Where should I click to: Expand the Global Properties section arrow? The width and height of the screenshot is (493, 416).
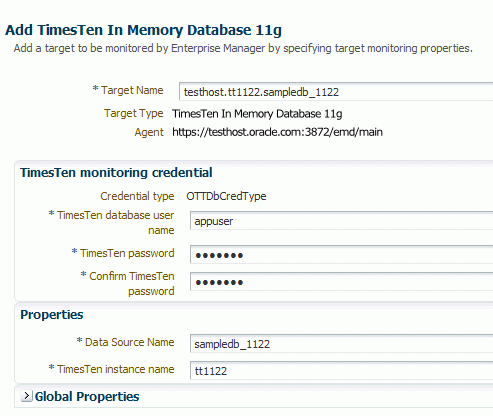[26, 396]
